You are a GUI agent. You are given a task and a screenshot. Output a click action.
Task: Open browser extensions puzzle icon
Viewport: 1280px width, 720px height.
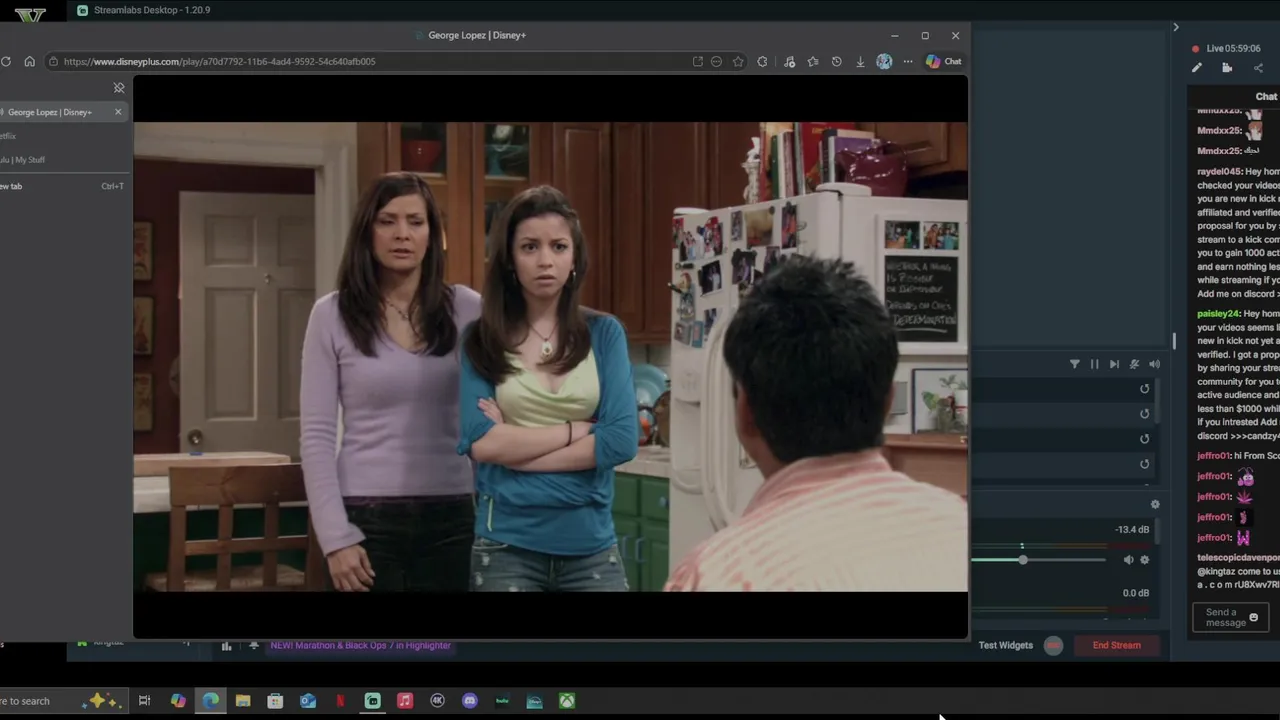(763, 61)
